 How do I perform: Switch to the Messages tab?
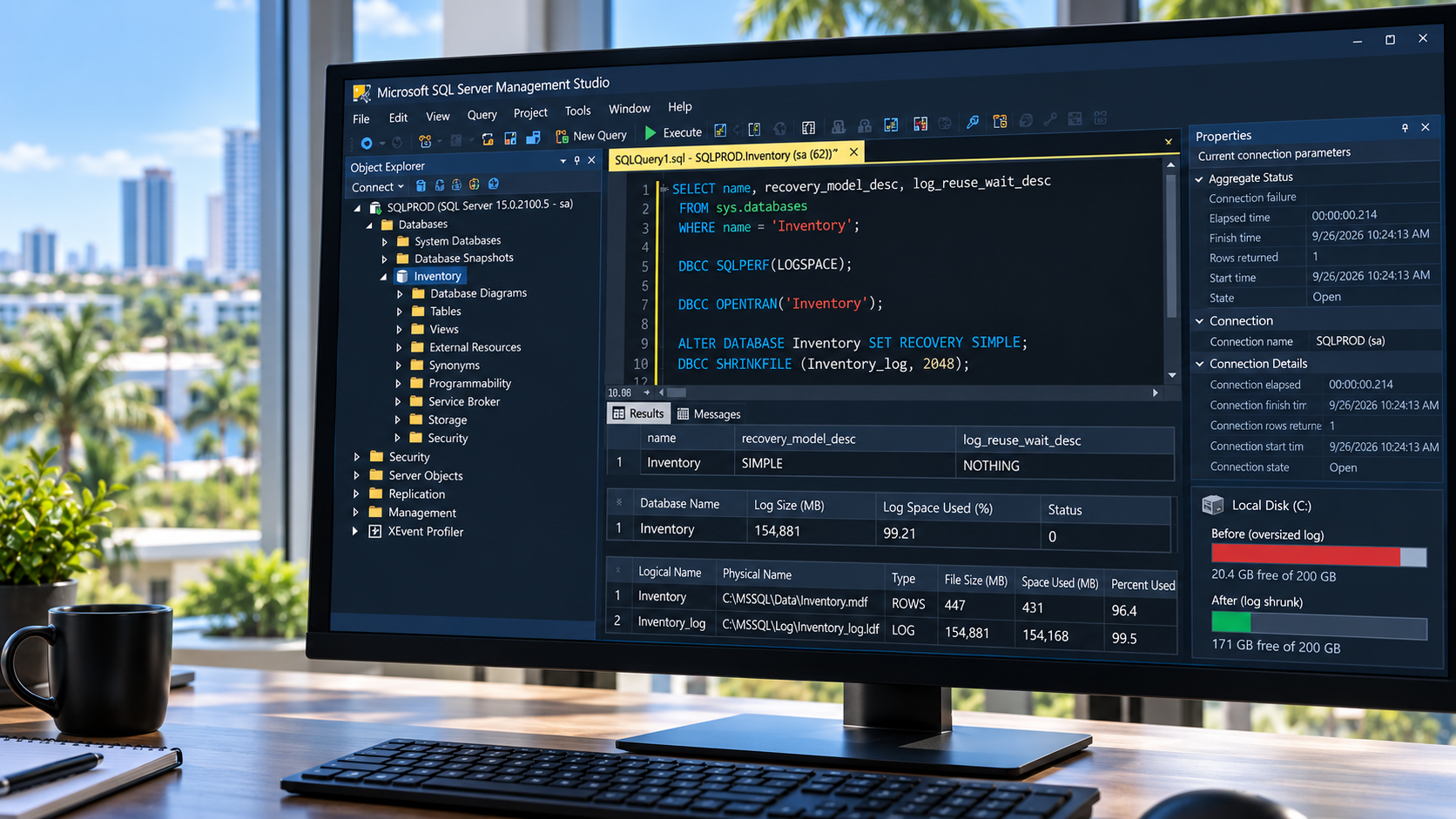(709, 414)
